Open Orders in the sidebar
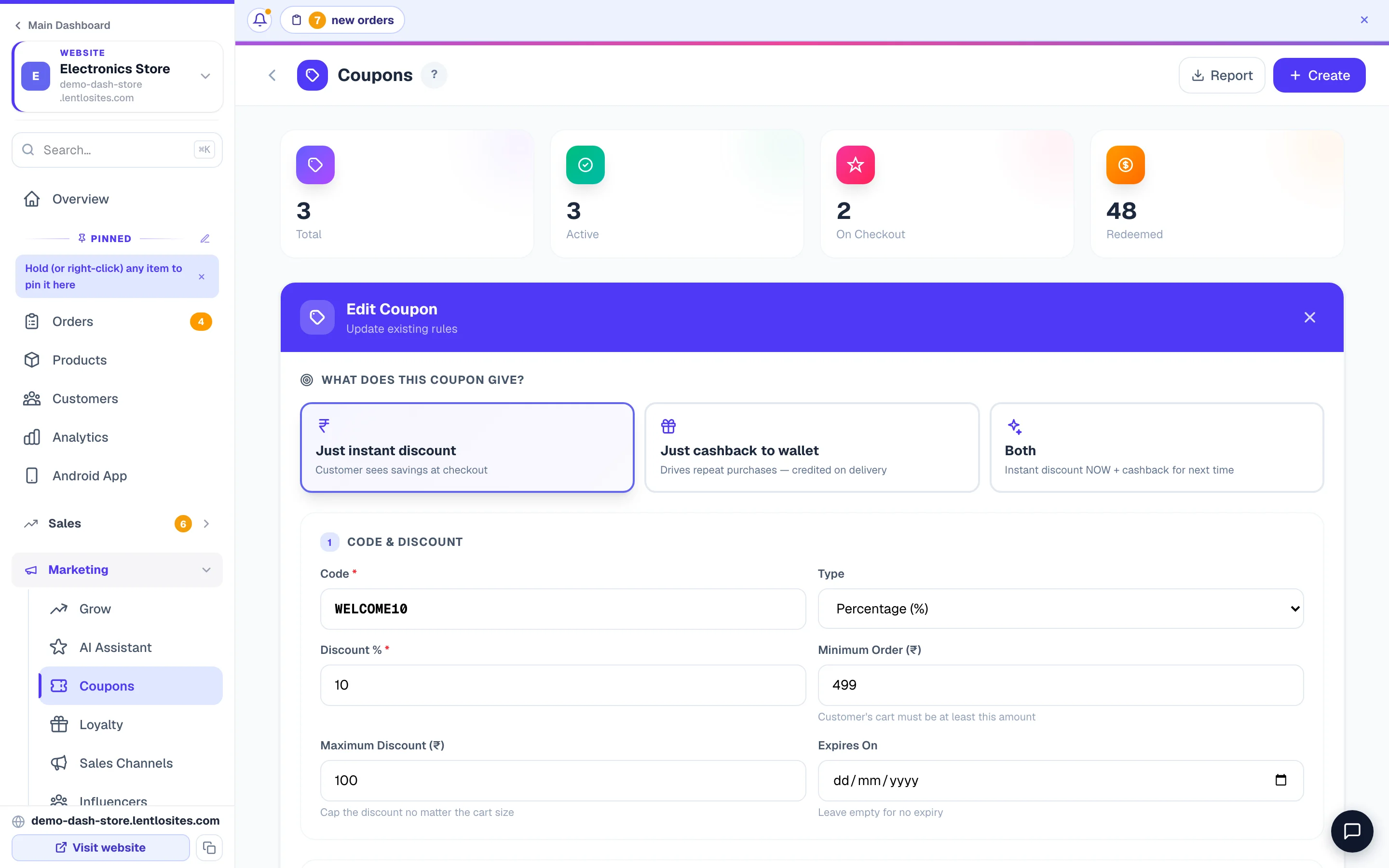Image resolution: width=1389 pixels, height=868 pixels. click(x=117, y=322)
